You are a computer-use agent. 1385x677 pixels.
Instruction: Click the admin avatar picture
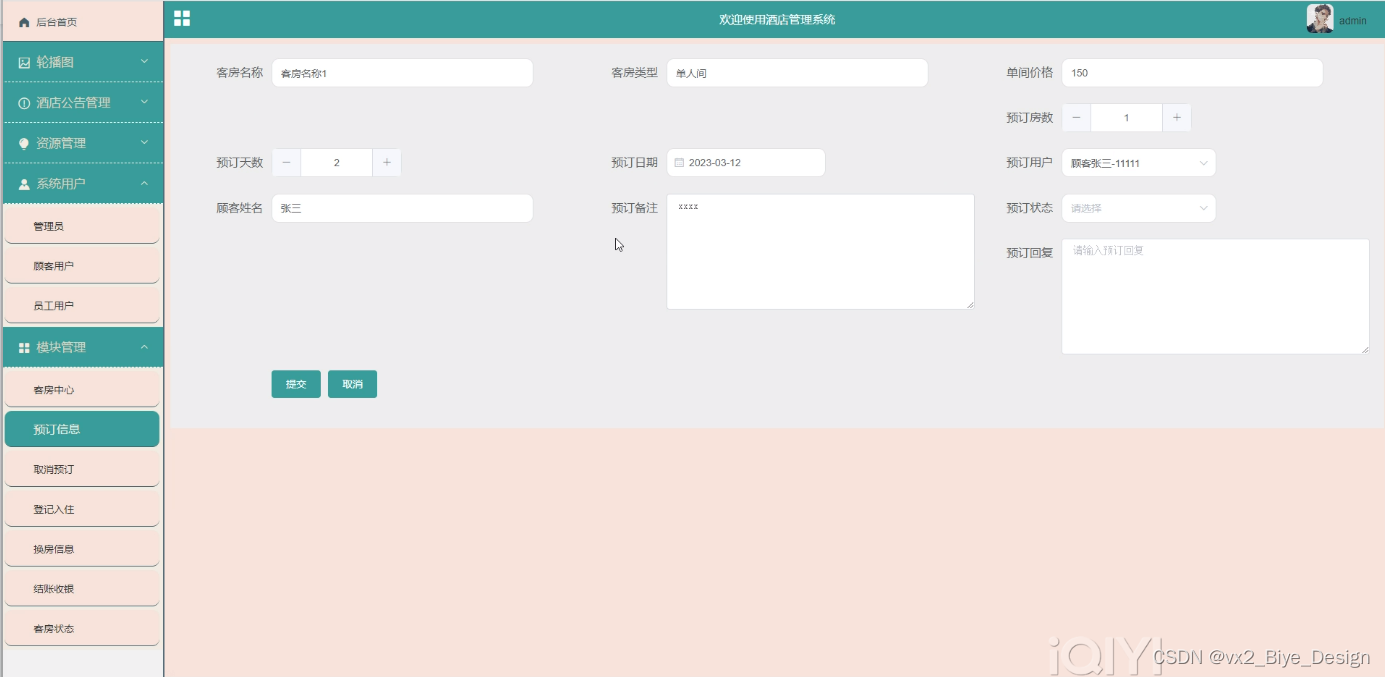1320,19
